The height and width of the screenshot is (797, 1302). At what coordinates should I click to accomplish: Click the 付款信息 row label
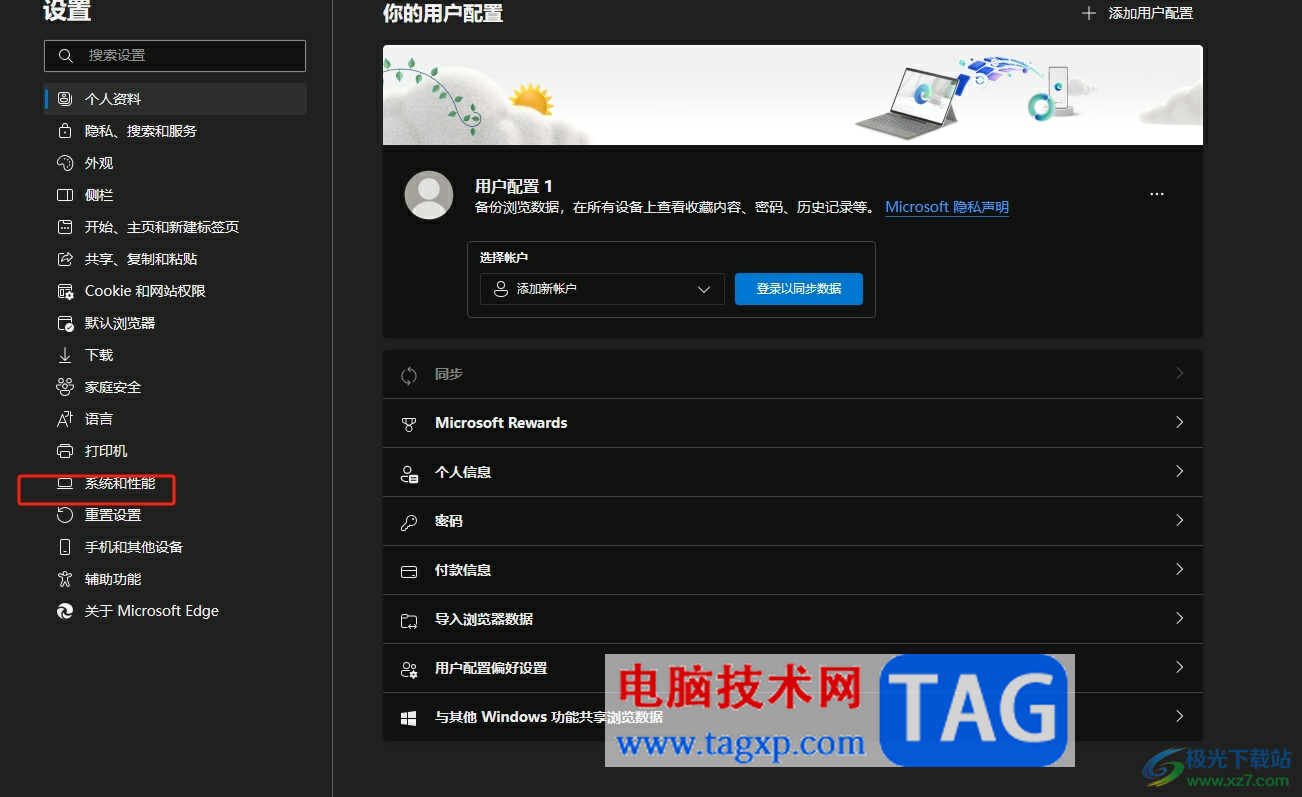[463, 570]
